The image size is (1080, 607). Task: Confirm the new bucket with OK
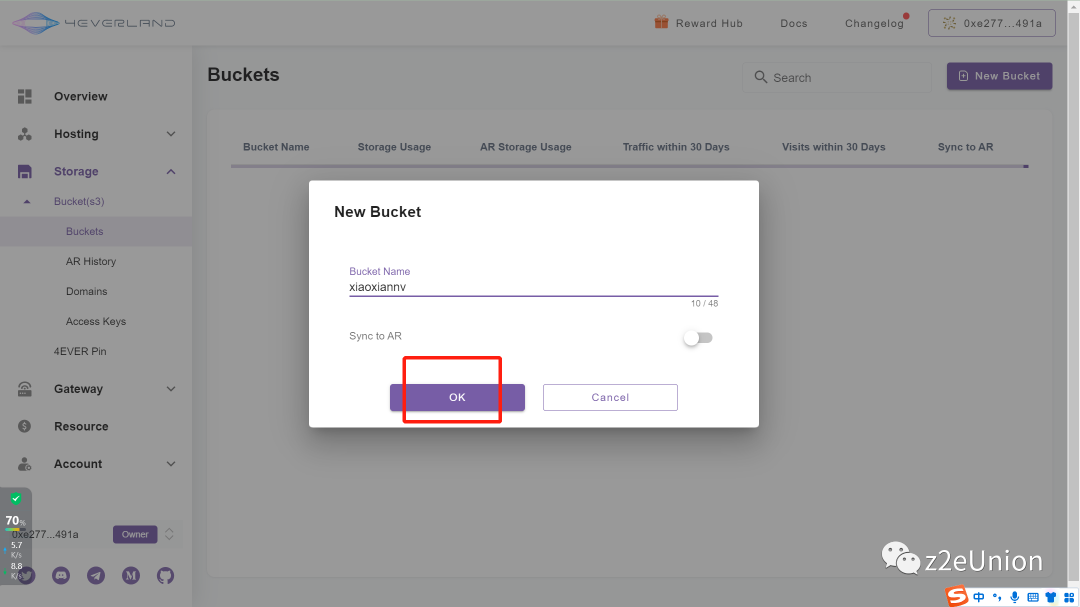coord(457,397)
